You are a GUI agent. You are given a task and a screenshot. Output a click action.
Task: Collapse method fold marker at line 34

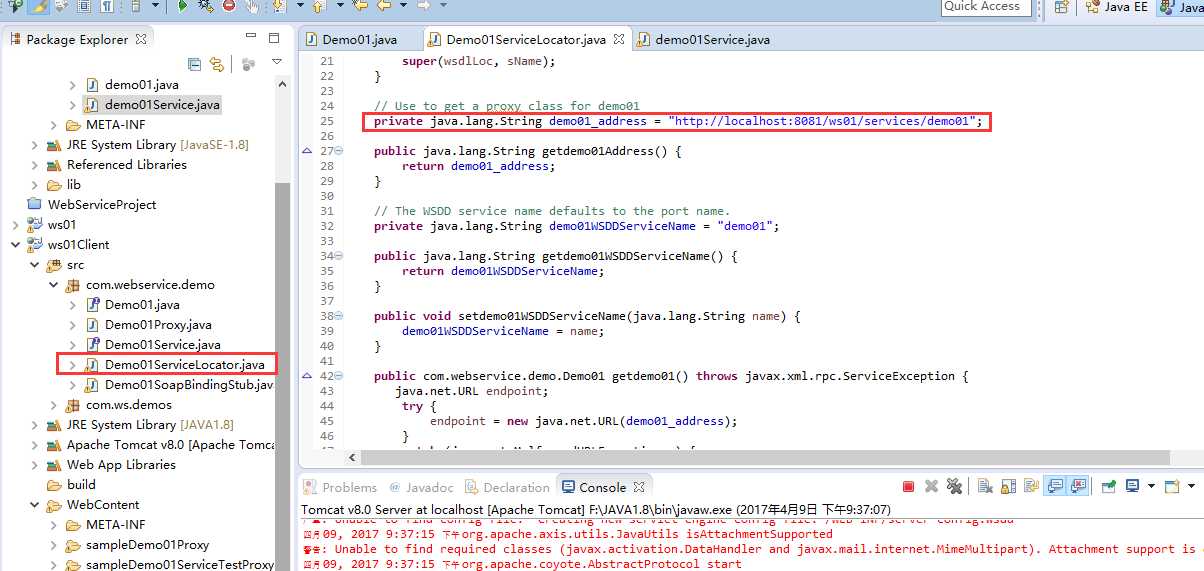point(338,256)
